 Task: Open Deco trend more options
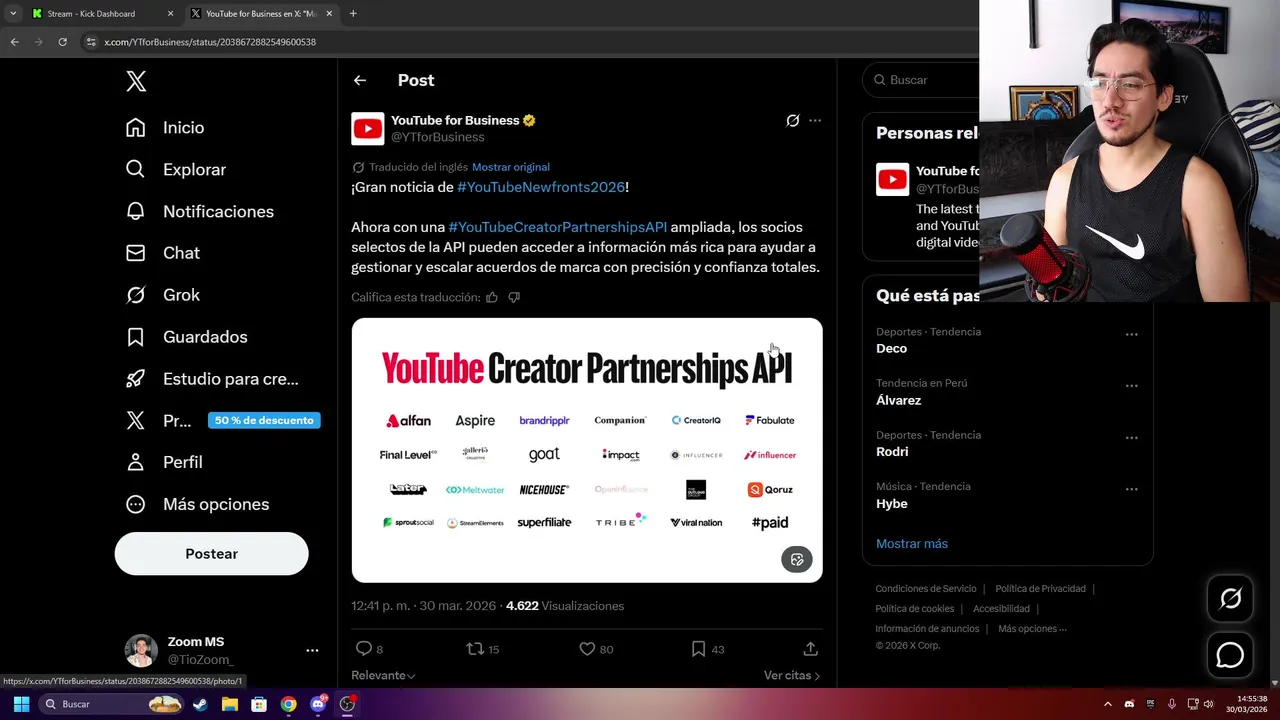(1132, 335)
